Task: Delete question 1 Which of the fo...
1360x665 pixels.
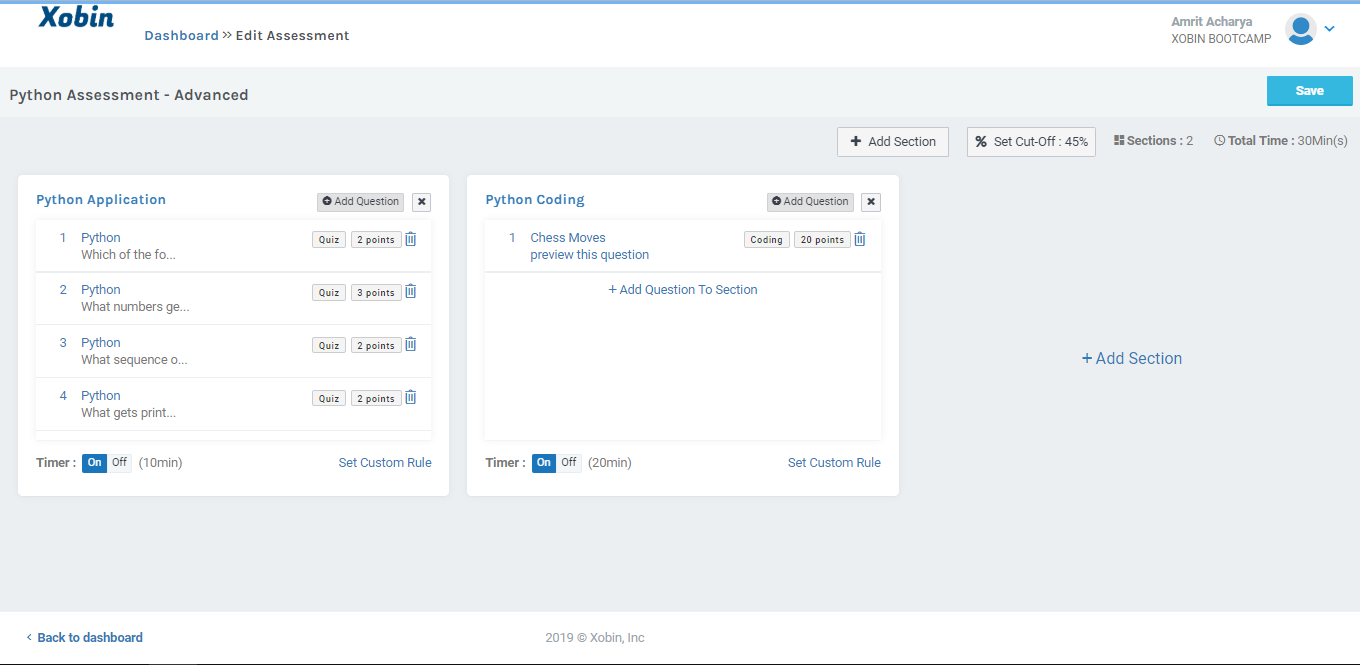Action: click(x=410, y=239)
